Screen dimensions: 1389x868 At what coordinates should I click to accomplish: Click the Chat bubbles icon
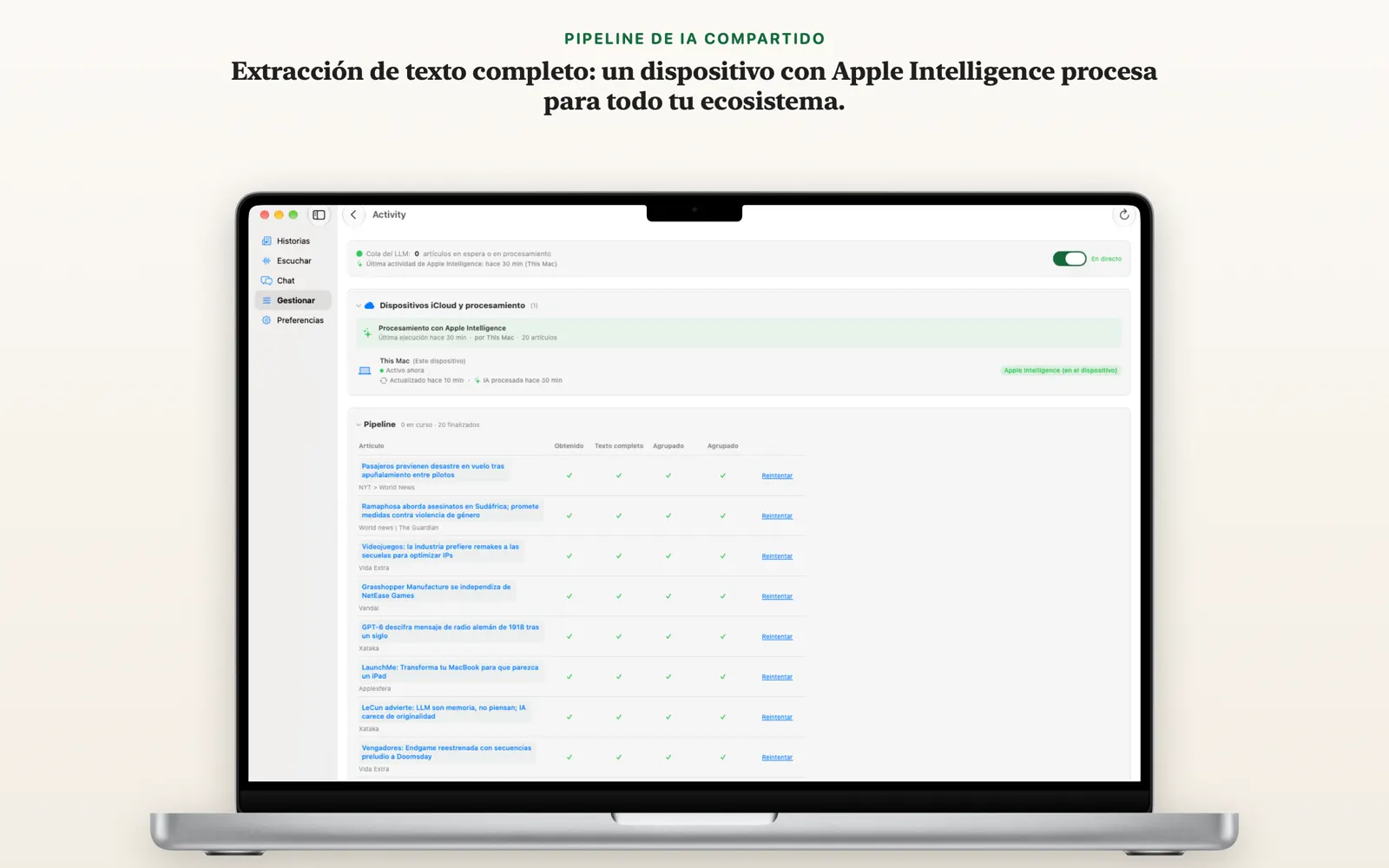click(x=267, y=280)
